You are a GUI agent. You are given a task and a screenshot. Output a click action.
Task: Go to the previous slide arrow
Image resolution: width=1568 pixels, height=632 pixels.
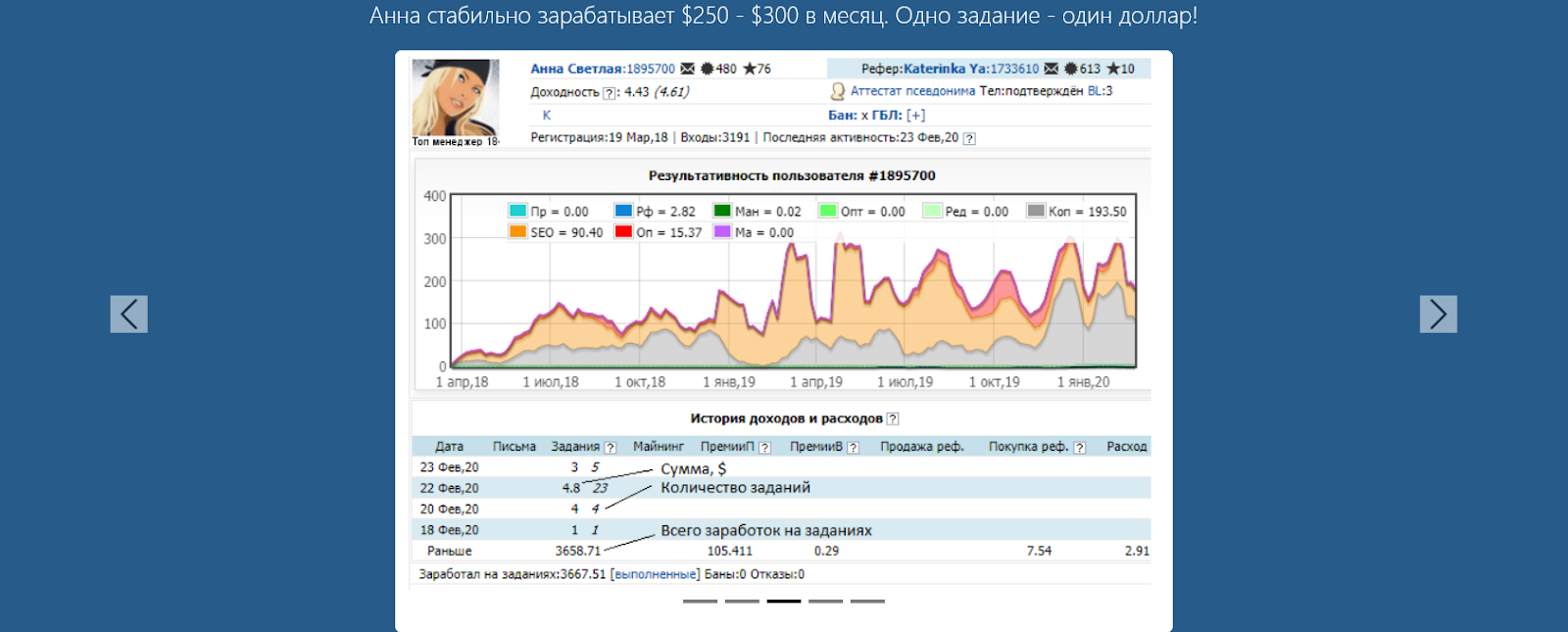pyautogui.click(x=128, y=314)
